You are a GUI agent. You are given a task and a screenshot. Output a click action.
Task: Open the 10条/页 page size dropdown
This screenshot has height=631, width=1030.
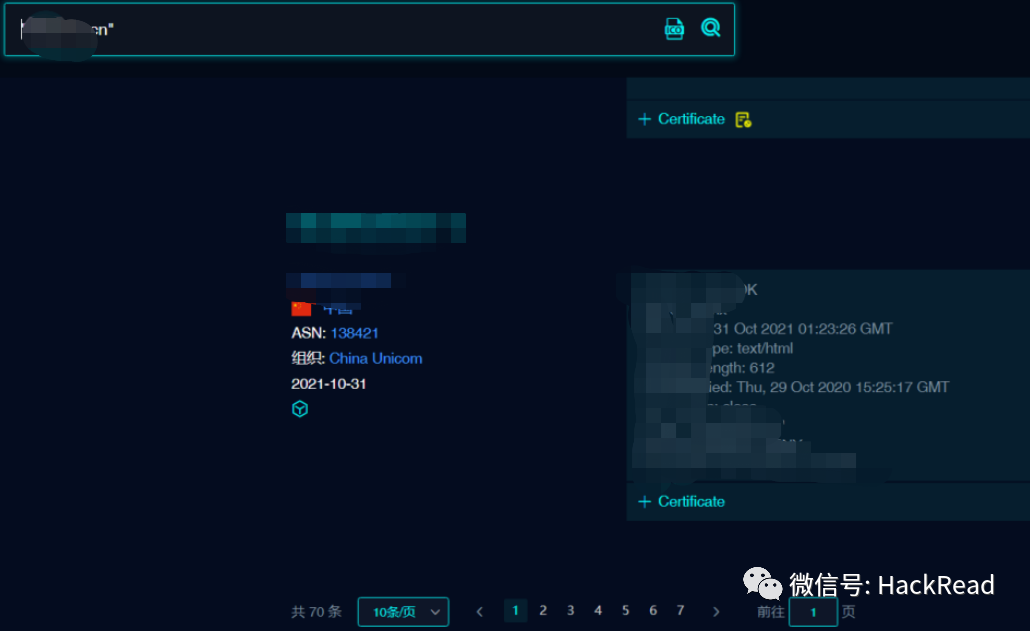tap(403, 611)
